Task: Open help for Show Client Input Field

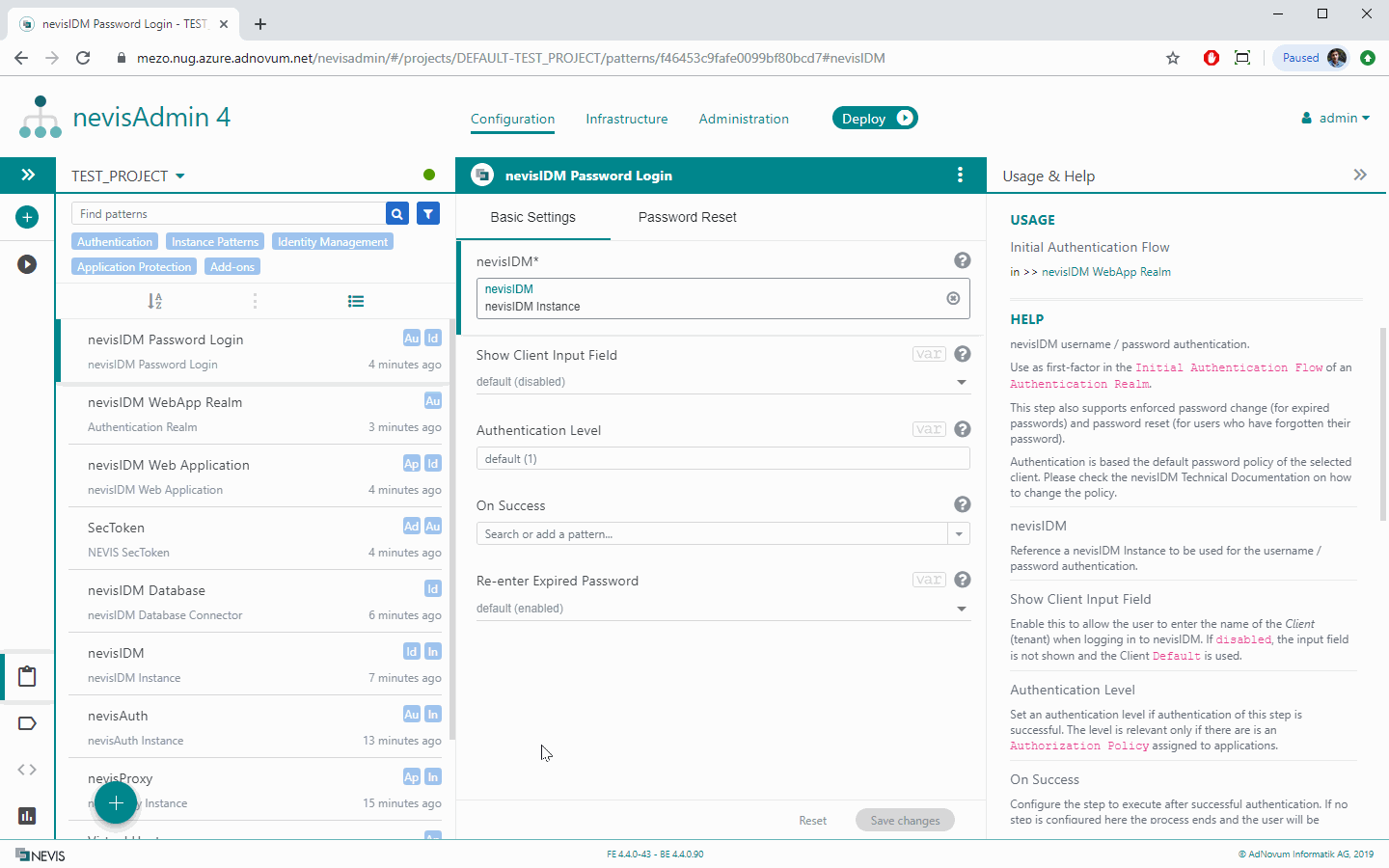Action: coord(962,354)
